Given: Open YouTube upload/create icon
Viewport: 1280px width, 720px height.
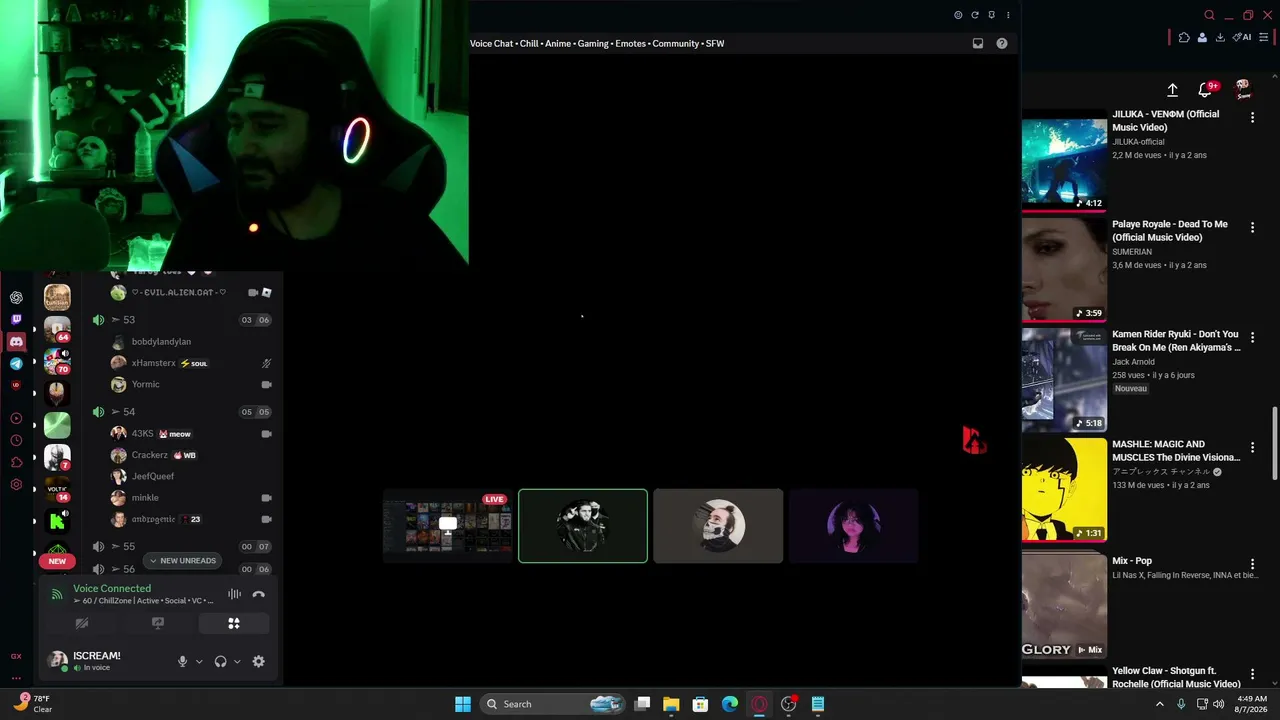Looking at the screenshot, I should point(1173,90).
